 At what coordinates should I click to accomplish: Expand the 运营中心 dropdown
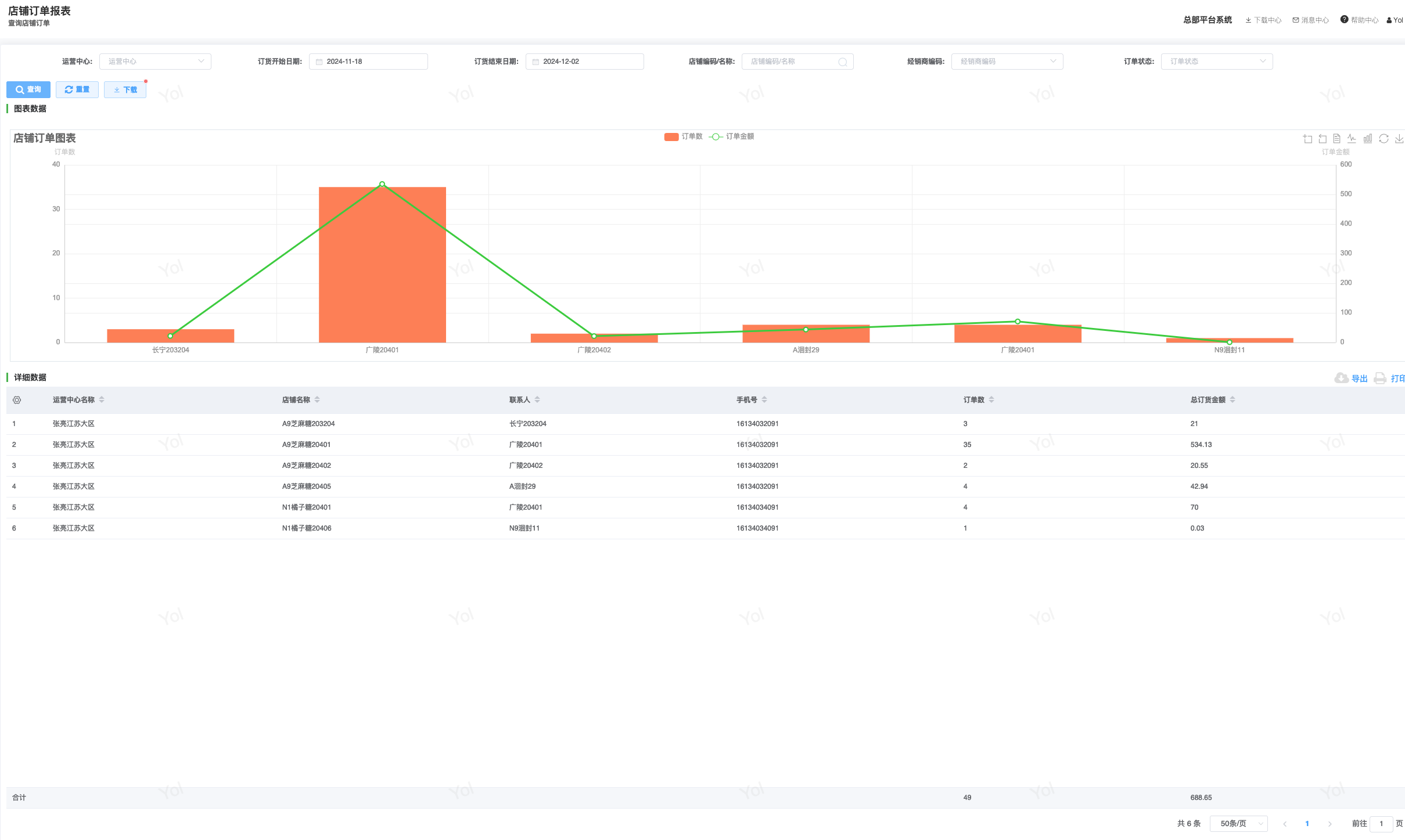point(155,62)
